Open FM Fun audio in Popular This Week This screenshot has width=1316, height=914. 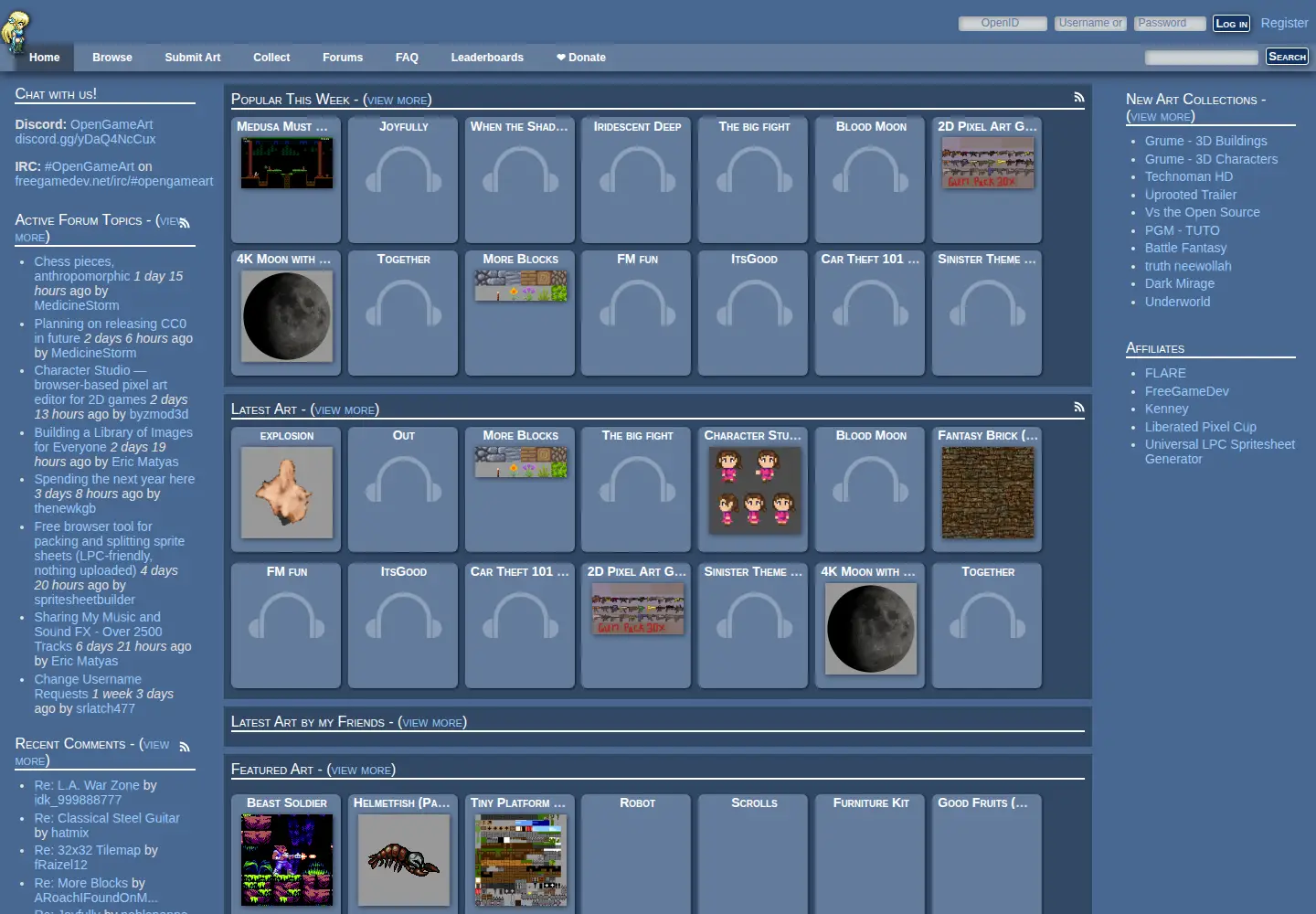[637, 303]
